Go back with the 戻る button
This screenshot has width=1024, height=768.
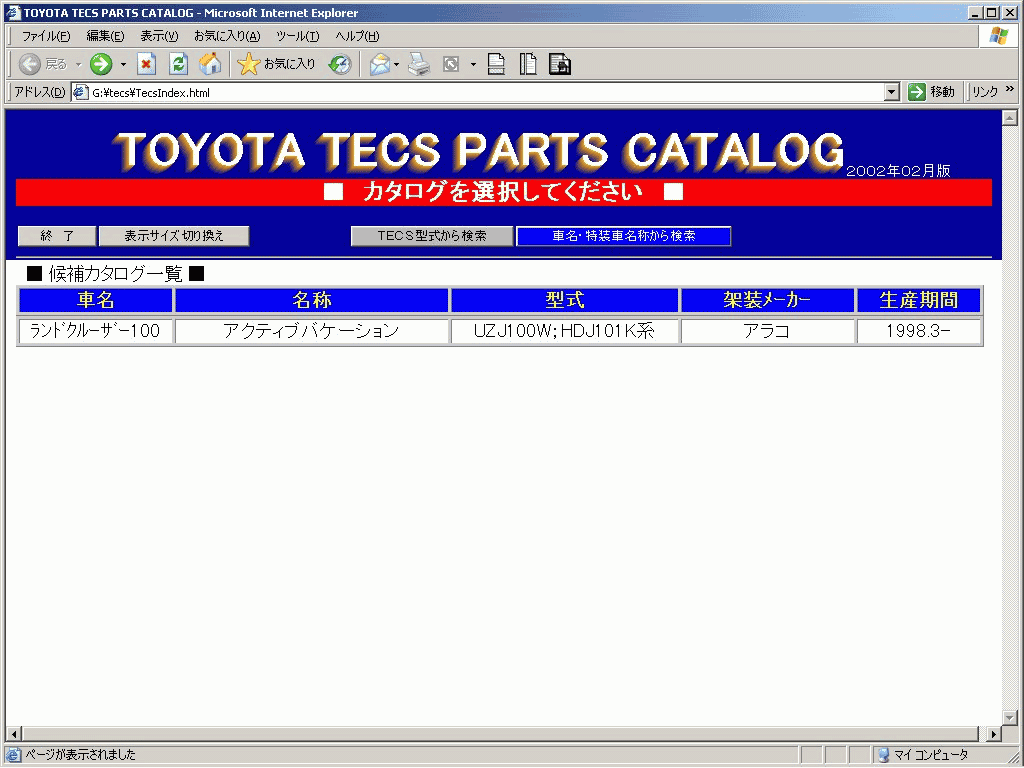point(42,64)
